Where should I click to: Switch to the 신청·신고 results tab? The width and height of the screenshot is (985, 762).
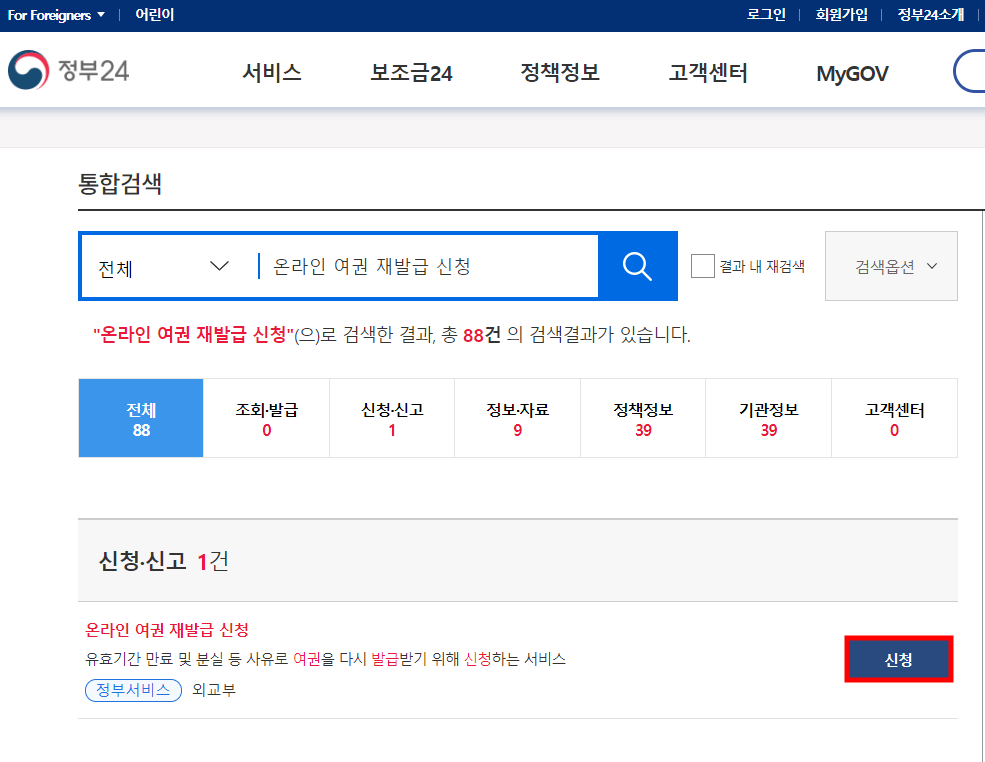391,418
